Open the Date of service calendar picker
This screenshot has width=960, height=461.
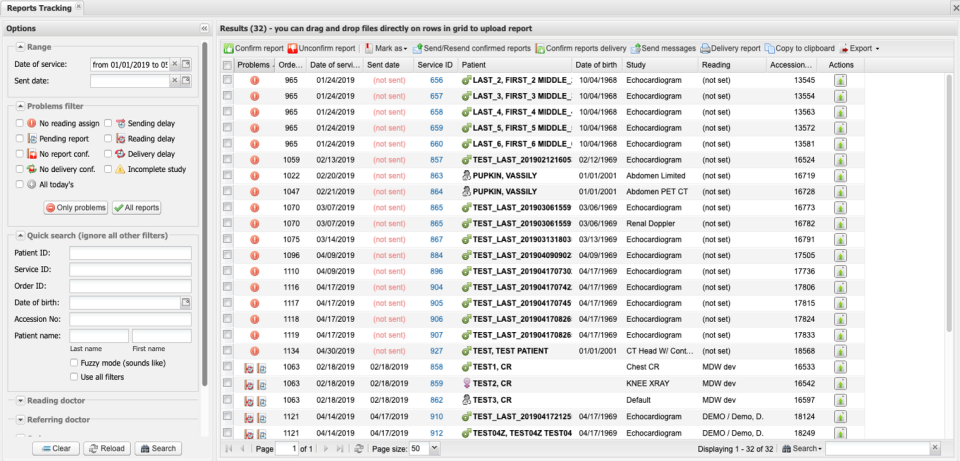186,64
